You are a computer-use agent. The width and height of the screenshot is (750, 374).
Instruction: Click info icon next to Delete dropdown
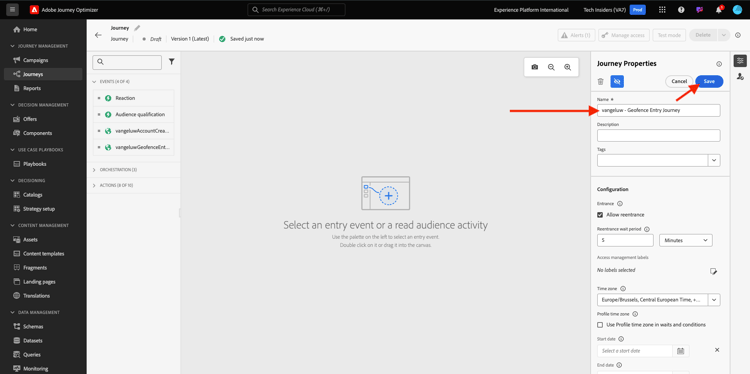click(738, 35)
